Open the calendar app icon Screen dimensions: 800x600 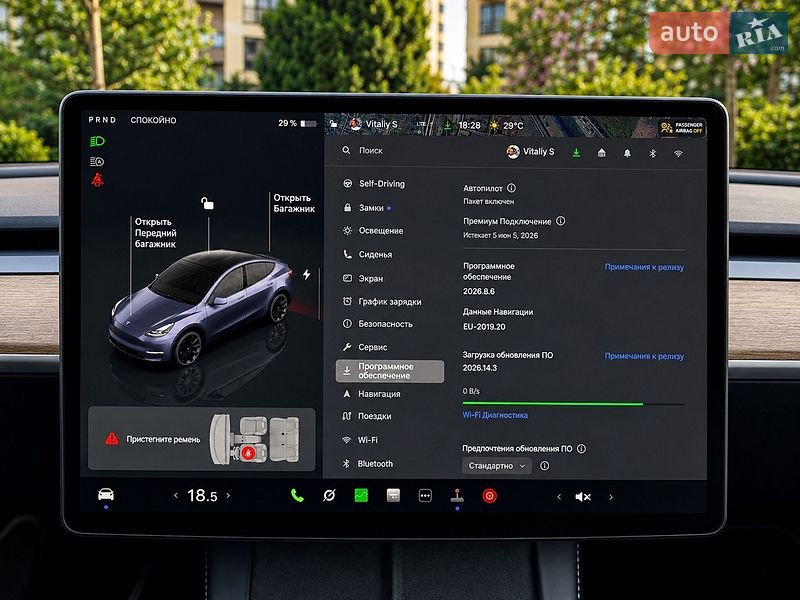pos(393,495)
